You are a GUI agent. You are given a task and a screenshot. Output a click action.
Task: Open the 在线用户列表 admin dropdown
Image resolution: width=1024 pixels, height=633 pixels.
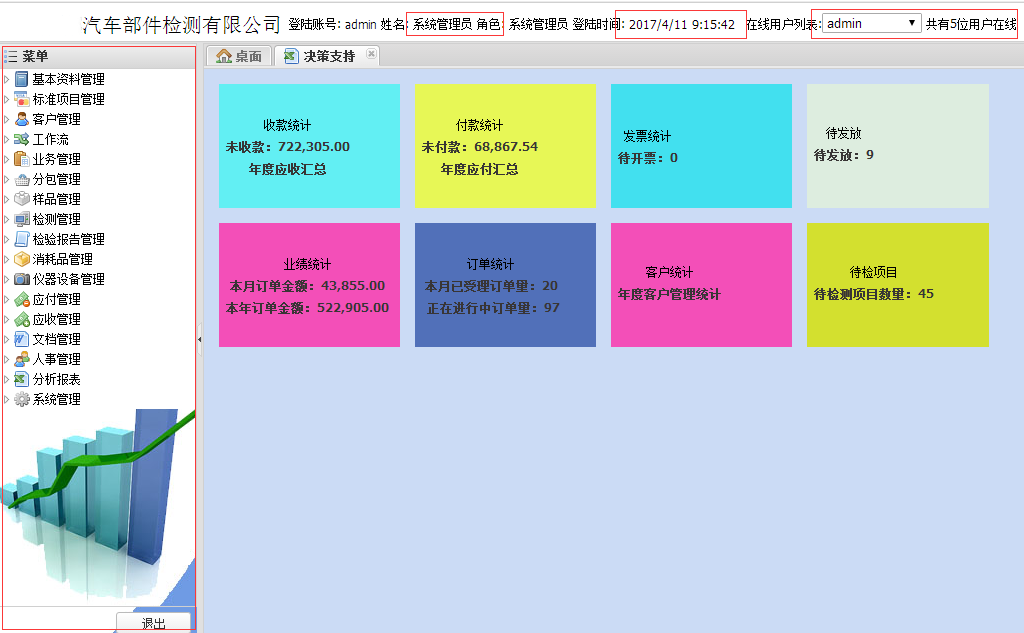tap(871, 24)
